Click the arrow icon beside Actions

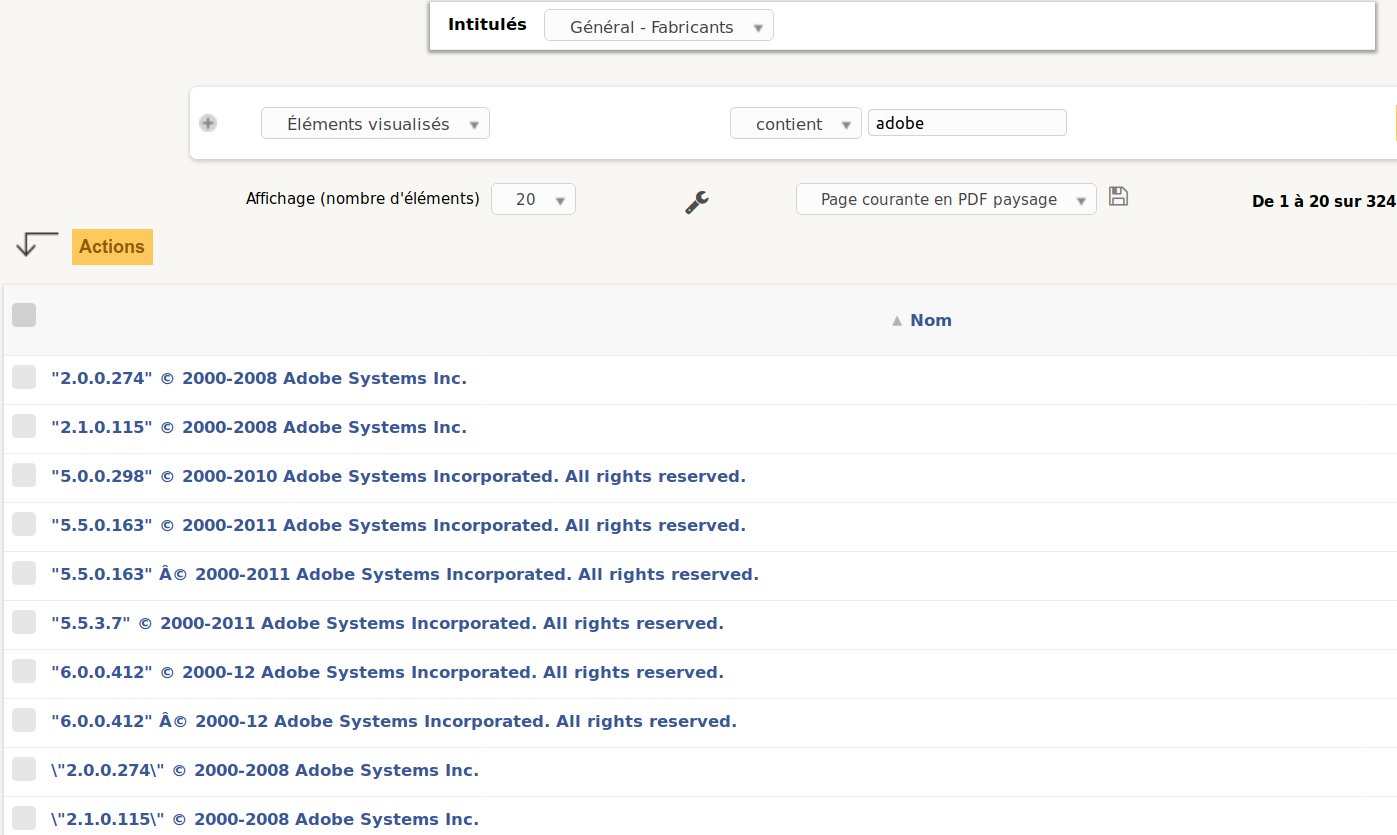(38, 243)
